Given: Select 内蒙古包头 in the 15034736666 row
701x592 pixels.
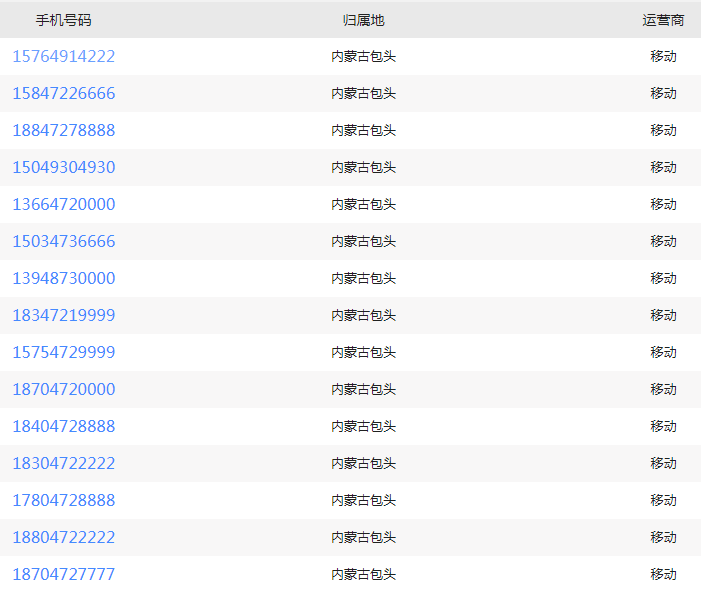Looking at the screenshot, I should pos(363,241).
